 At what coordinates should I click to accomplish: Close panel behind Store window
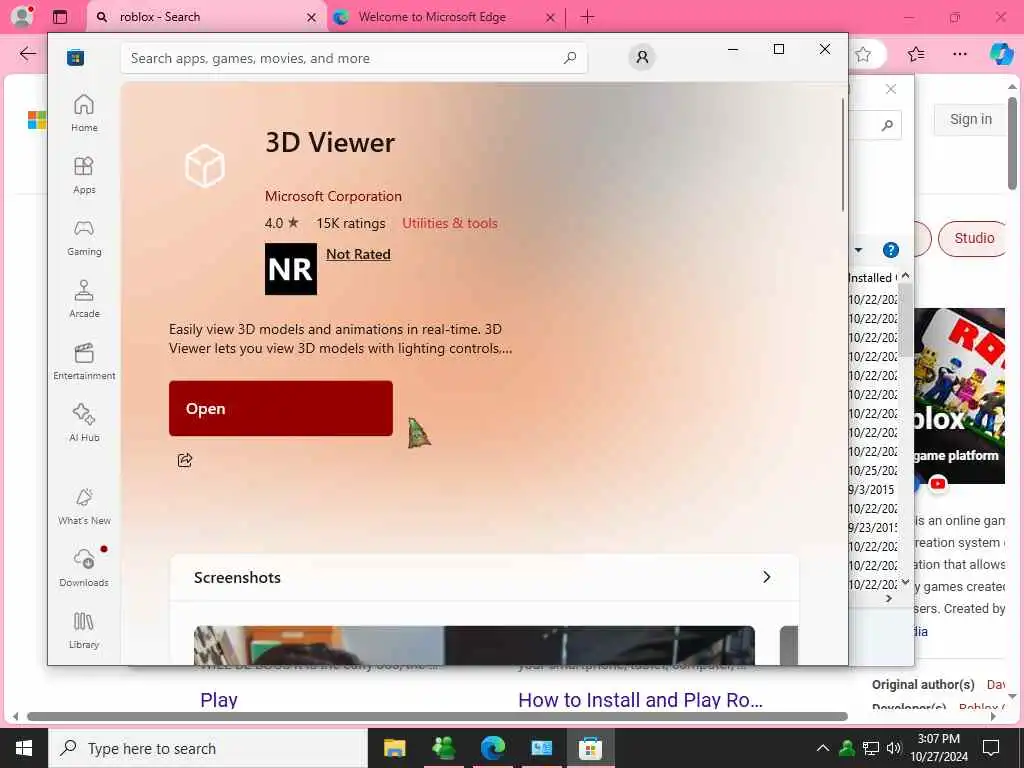click(891, 89)
